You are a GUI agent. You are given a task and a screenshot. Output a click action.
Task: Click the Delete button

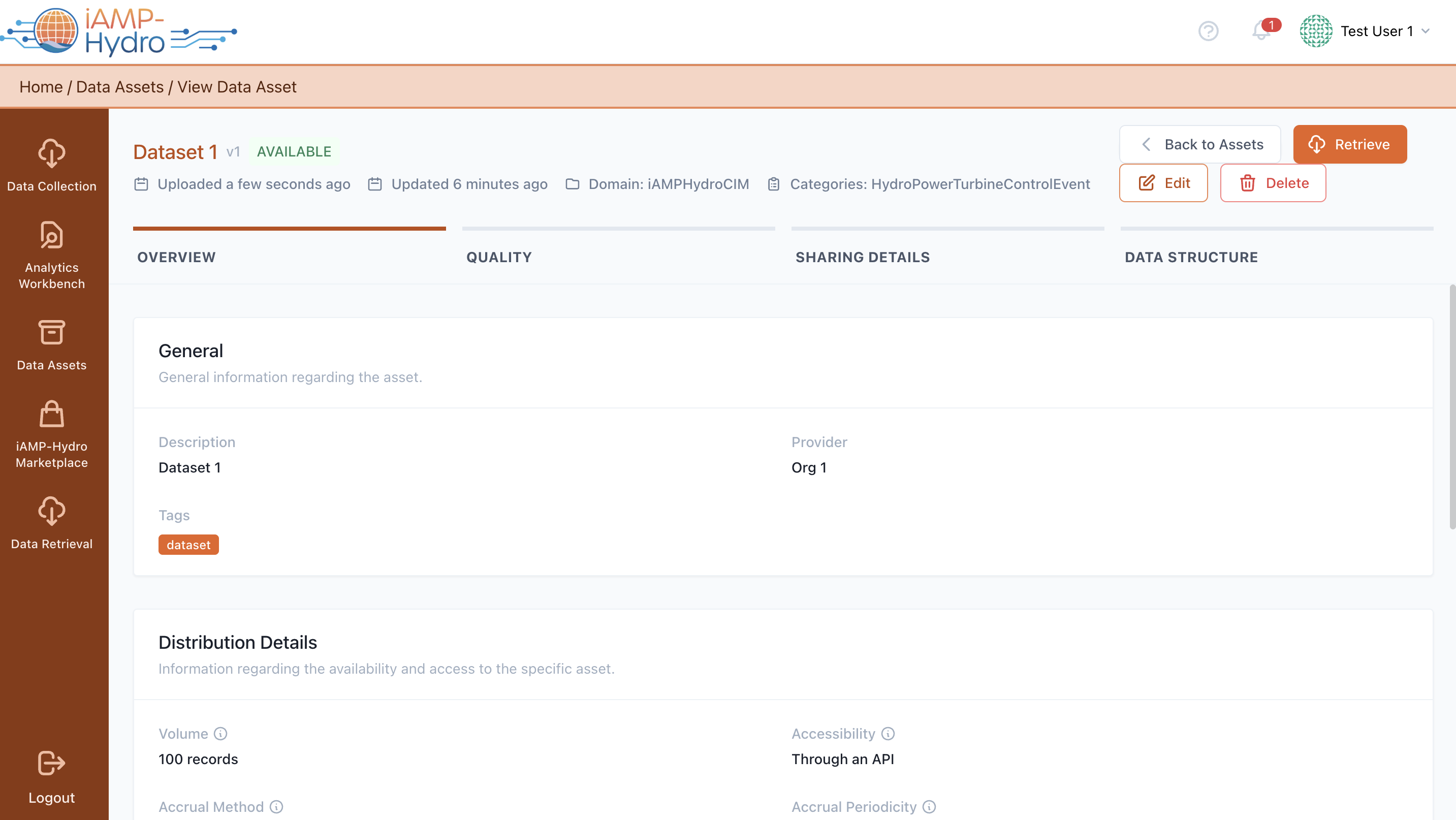[x=1273, y=183]
